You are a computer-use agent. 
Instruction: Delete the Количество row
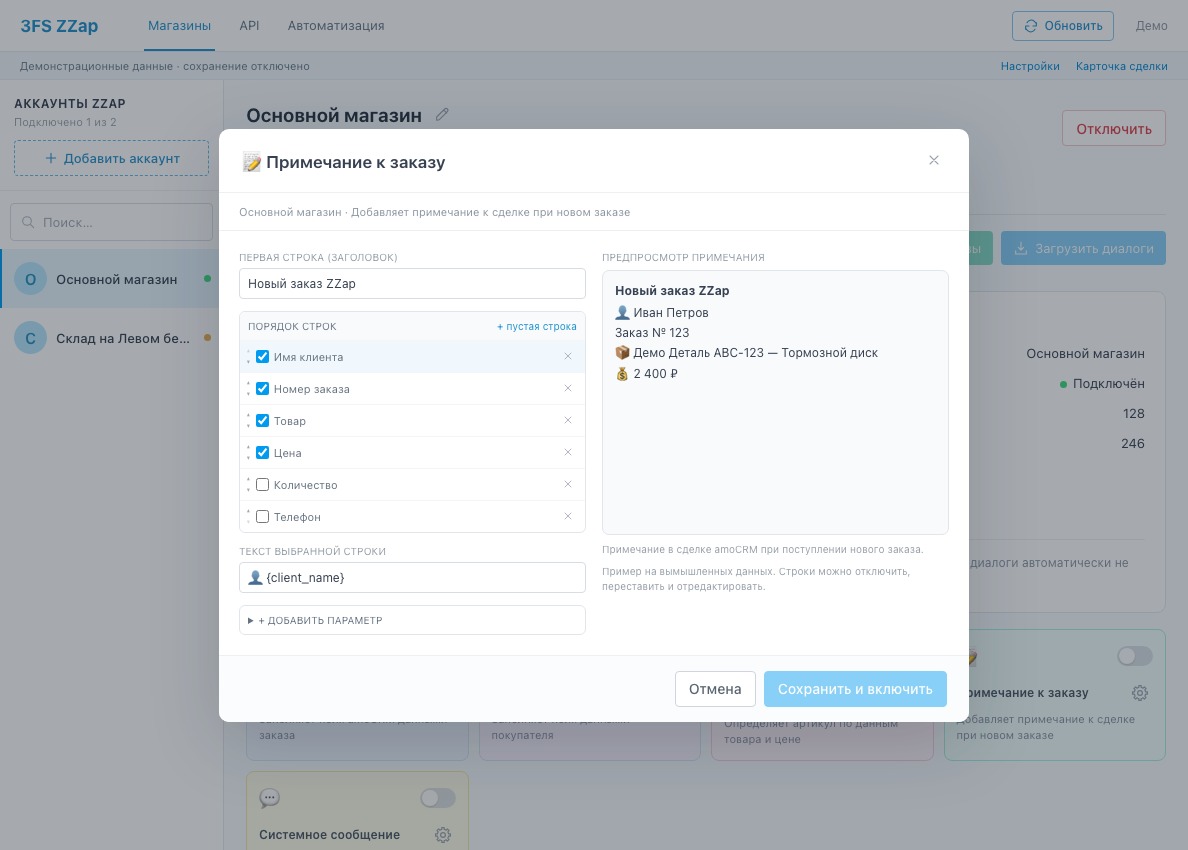[x=567, y=484]
